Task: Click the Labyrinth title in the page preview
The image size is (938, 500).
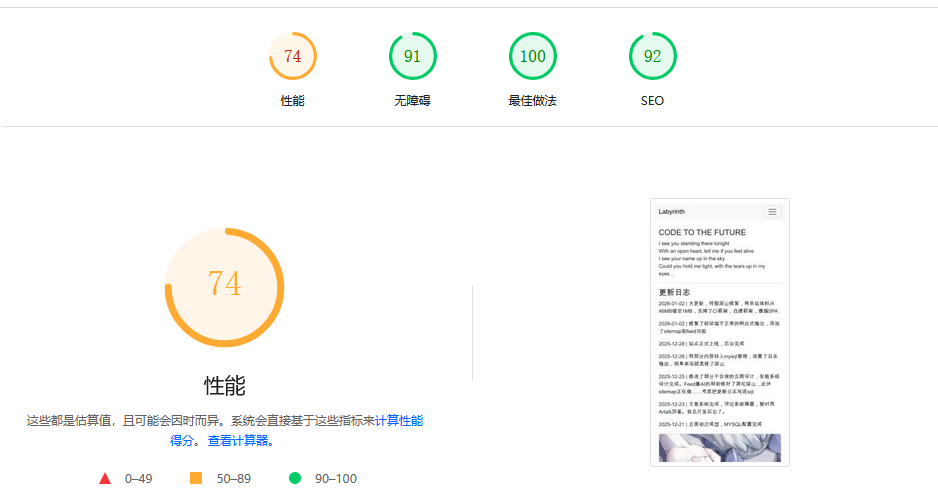Action: click(x=672, y=212)
